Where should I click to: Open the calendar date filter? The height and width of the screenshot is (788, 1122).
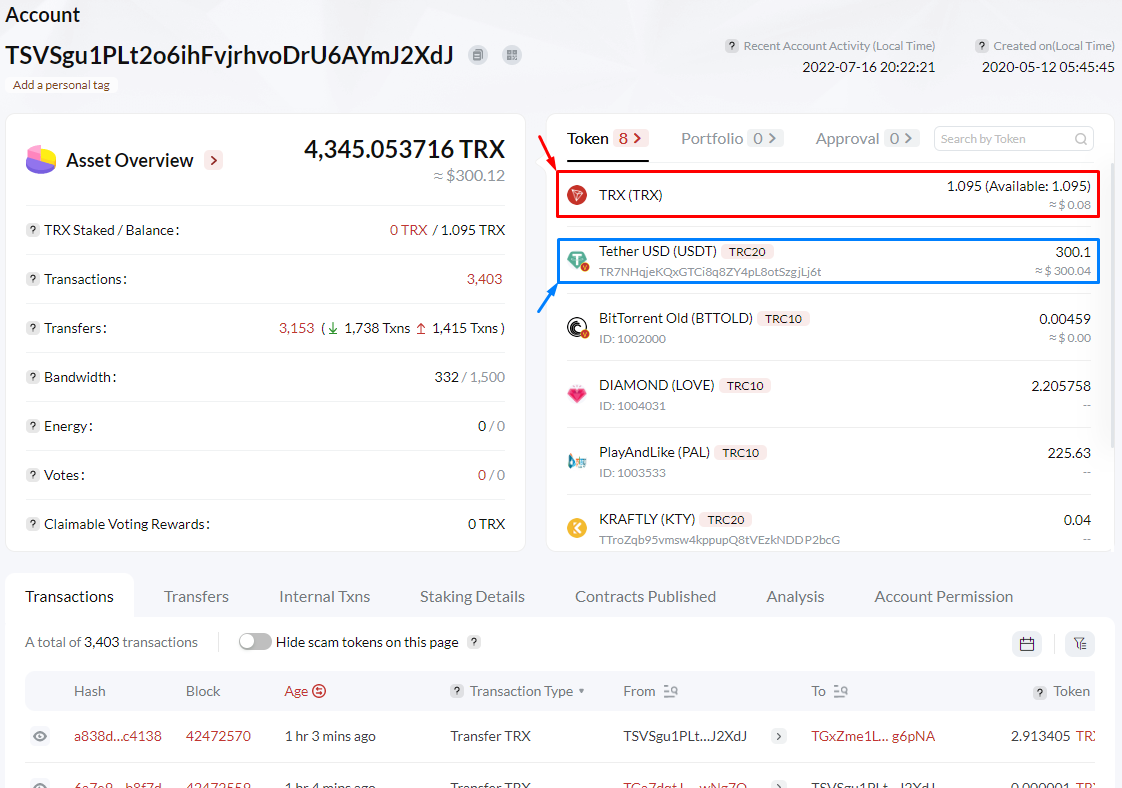1027,643
